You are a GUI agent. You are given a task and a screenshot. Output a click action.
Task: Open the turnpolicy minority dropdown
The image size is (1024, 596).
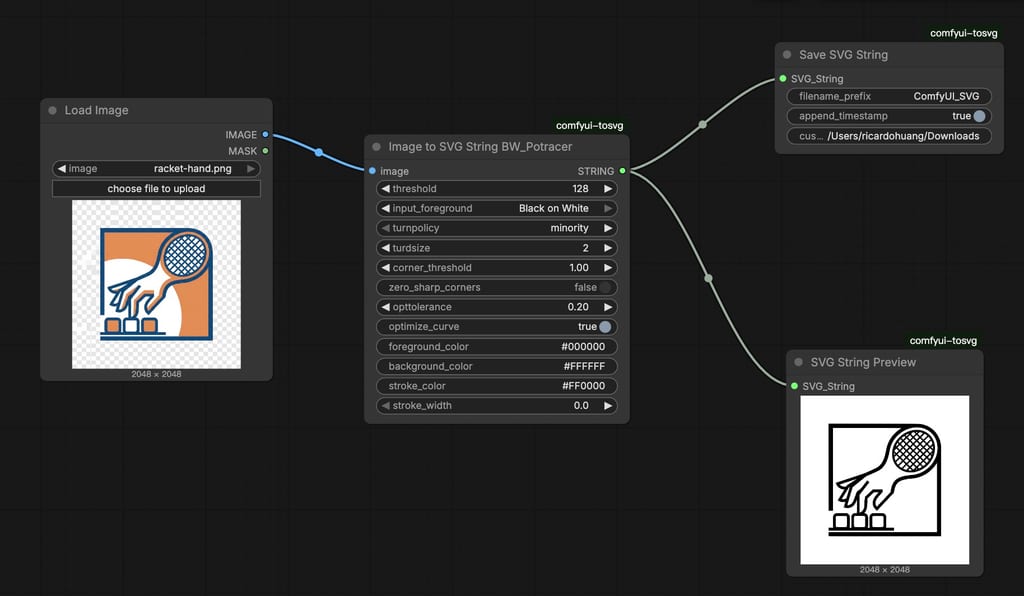(x=497, y=228)
